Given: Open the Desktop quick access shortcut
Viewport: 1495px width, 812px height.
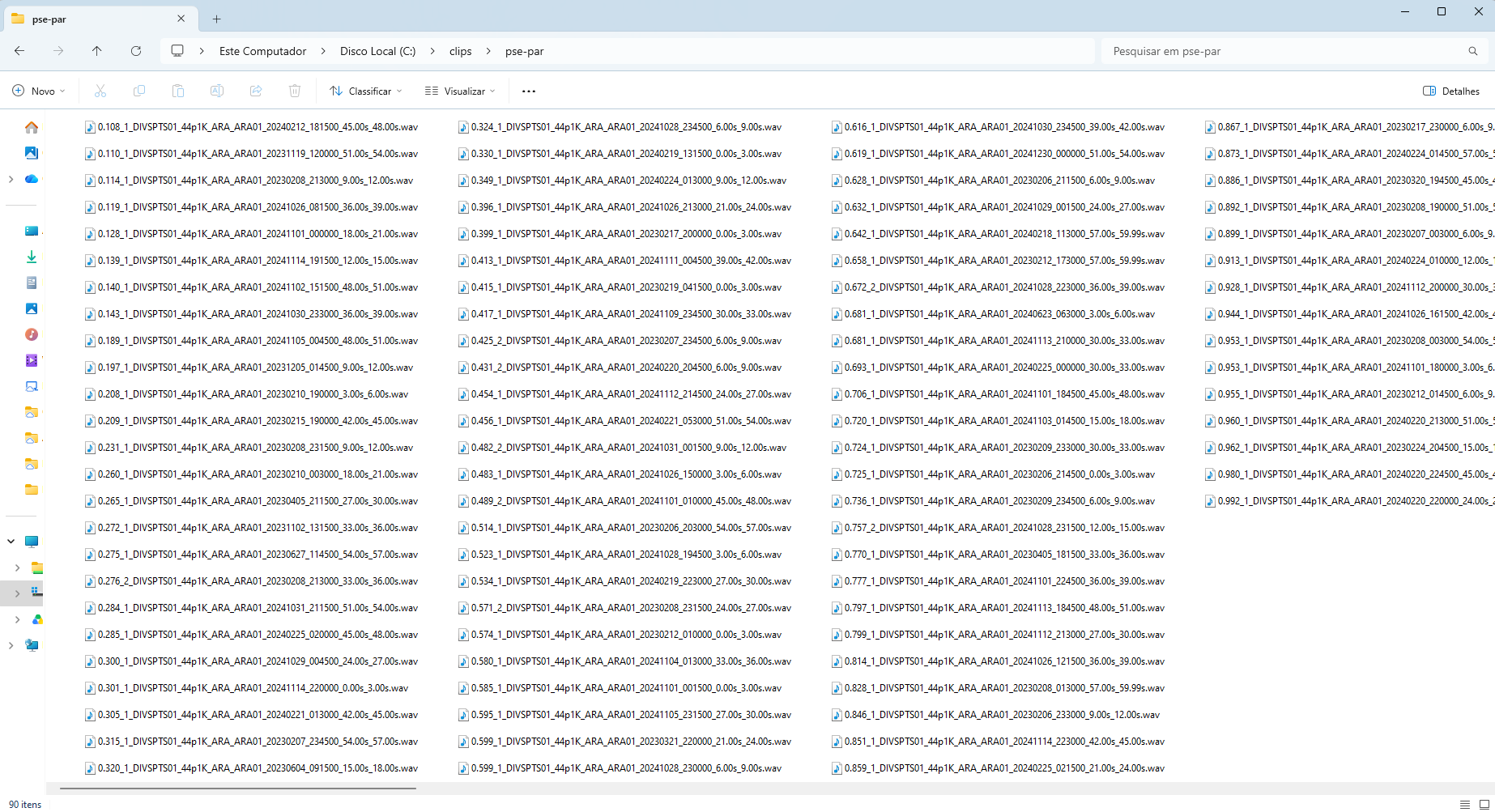Looking at the screenshot, I should pos(32,231).
